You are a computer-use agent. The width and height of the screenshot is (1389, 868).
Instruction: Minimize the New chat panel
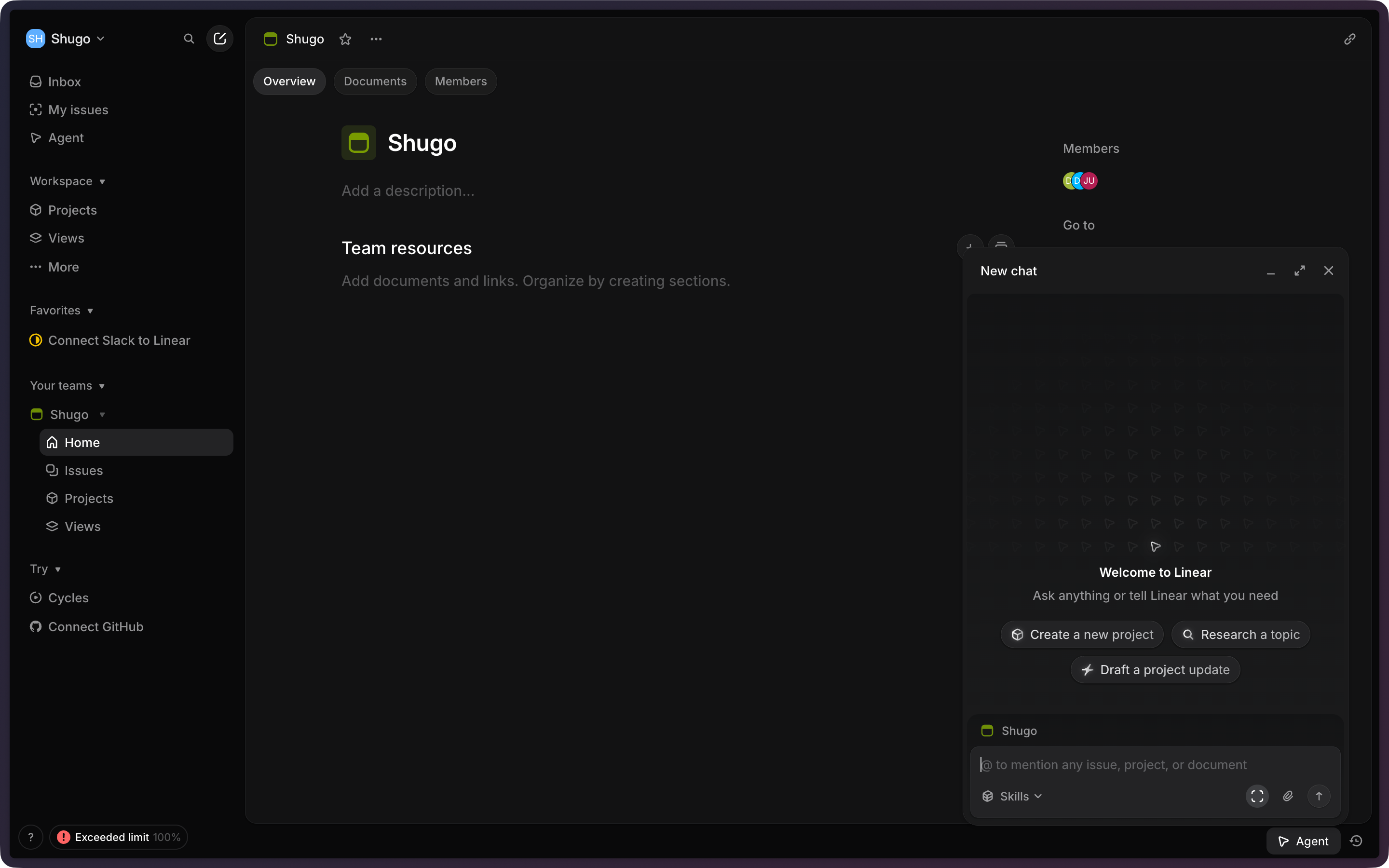1271,271
